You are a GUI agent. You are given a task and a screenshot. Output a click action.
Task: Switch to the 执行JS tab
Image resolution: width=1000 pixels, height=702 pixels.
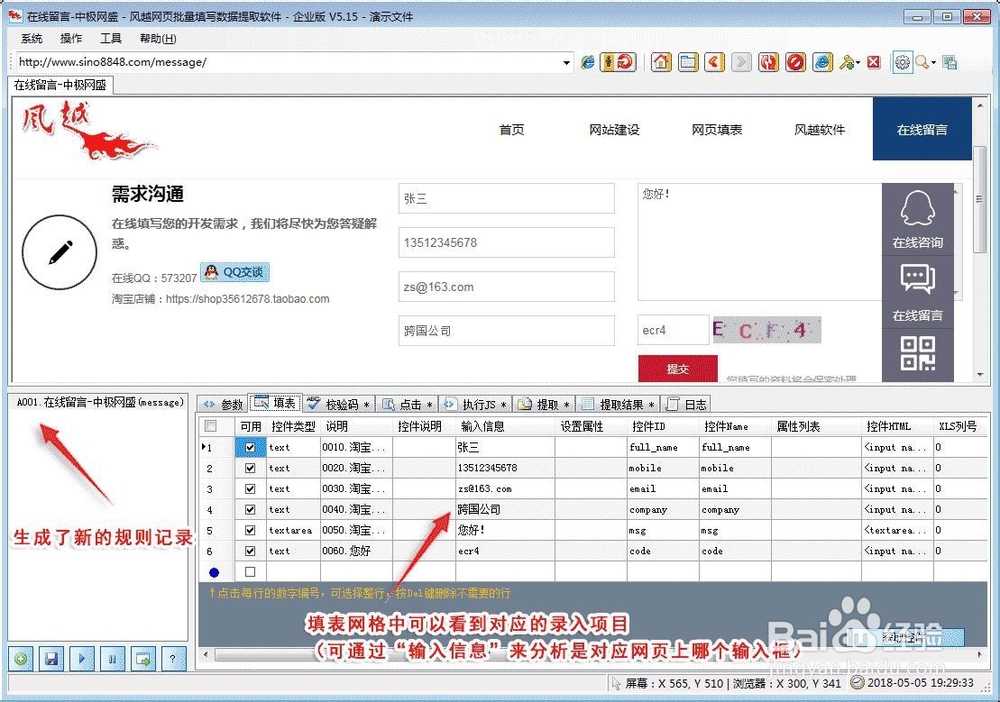coord(475,404)
